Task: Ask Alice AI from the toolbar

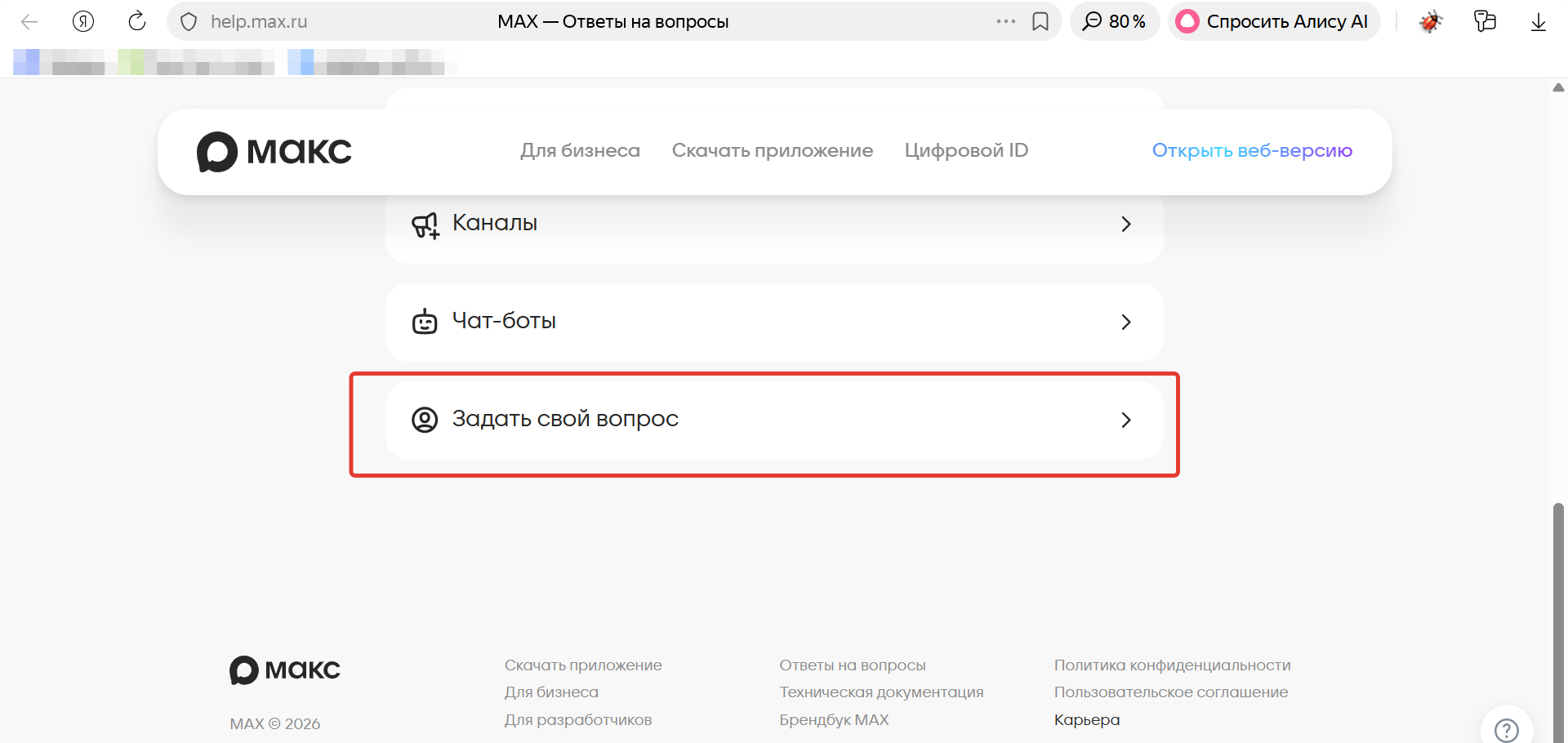Action: click(x=1274, y=21)
